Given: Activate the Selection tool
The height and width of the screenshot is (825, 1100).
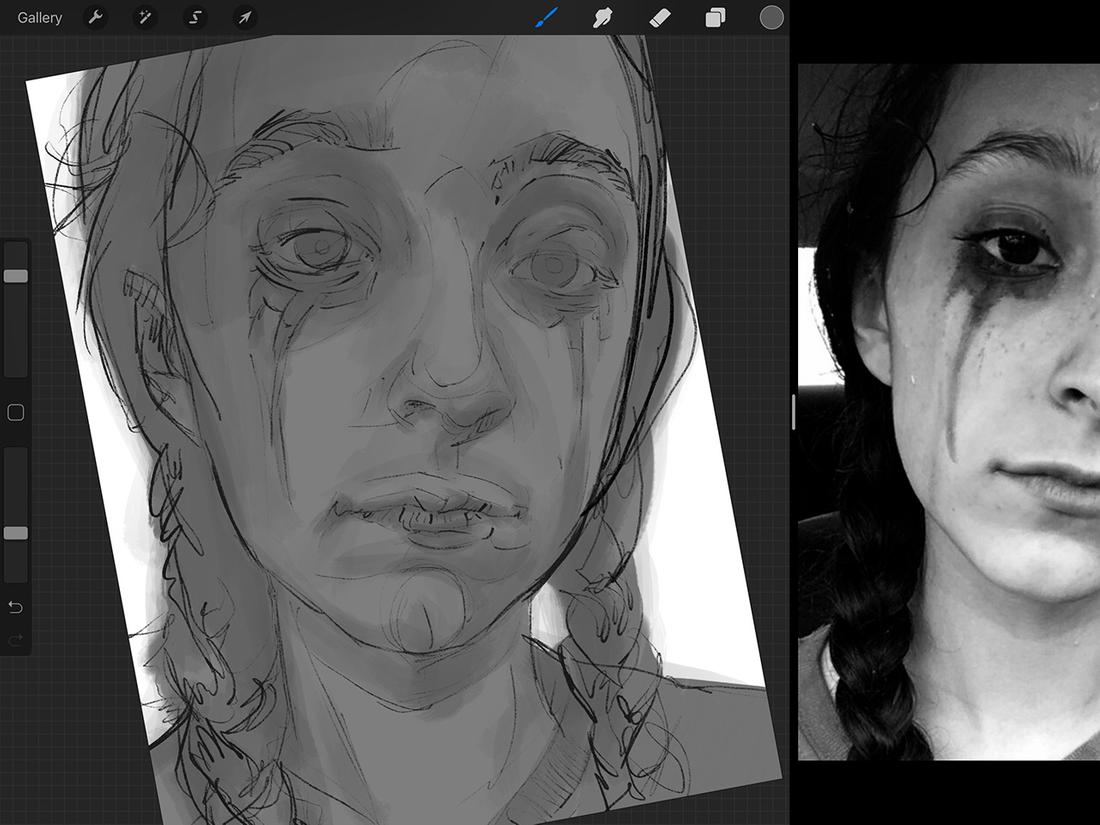Looking at the screenshot, I should (195, 17).
